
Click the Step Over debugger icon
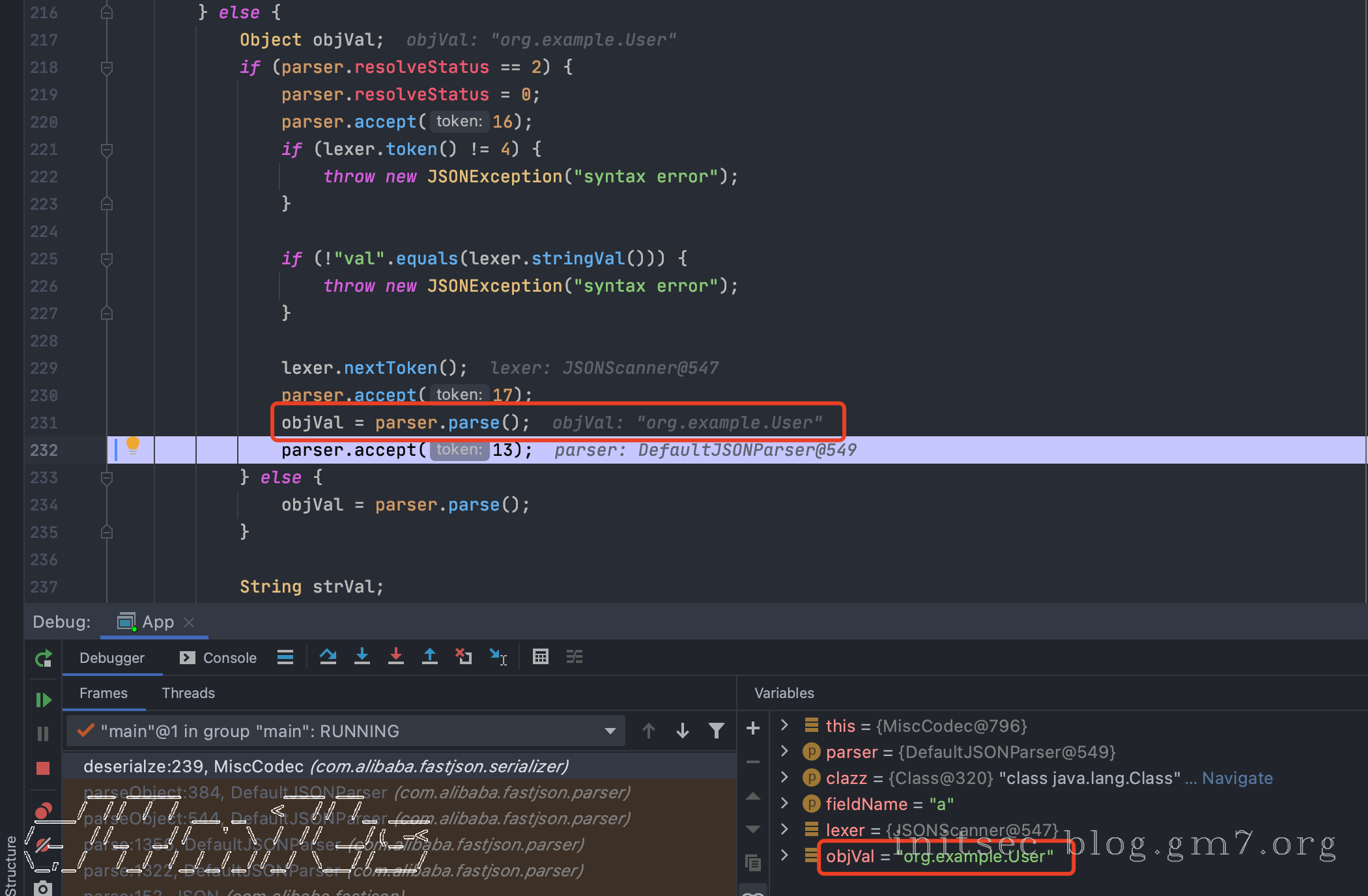point(328,657)
